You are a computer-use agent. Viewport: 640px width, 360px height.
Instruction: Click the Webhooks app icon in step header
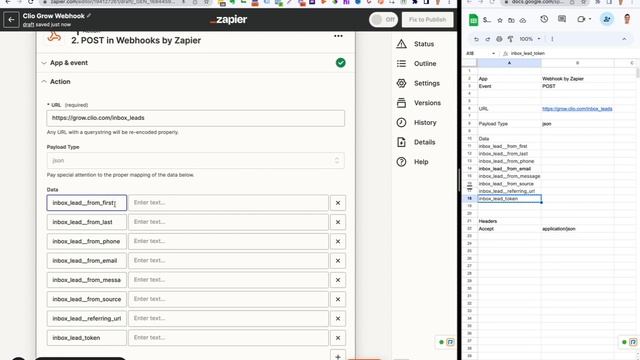coord(54,36)
